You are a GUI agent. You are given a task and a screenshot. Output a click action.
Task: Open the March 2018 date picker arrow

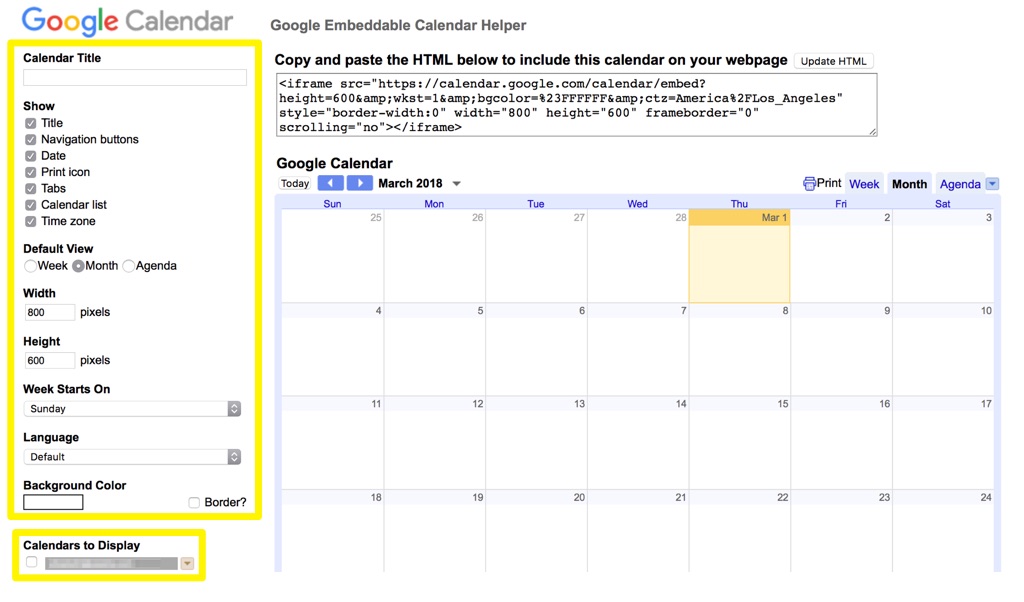point(456,184)
